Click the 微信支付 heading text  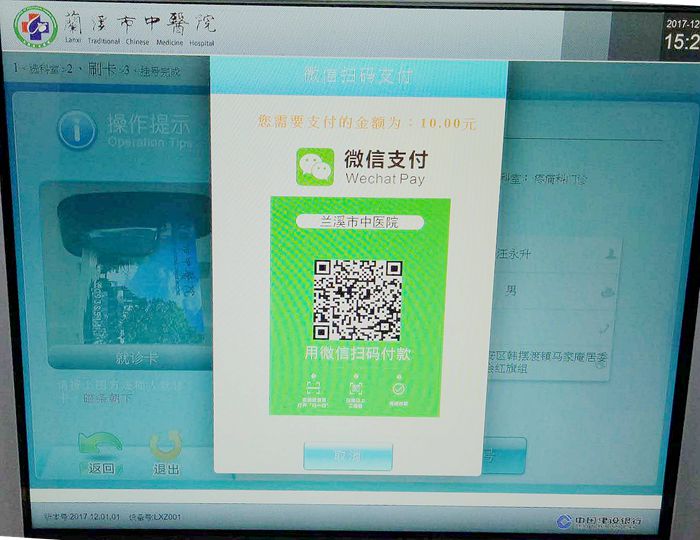[x=386, y=159]
